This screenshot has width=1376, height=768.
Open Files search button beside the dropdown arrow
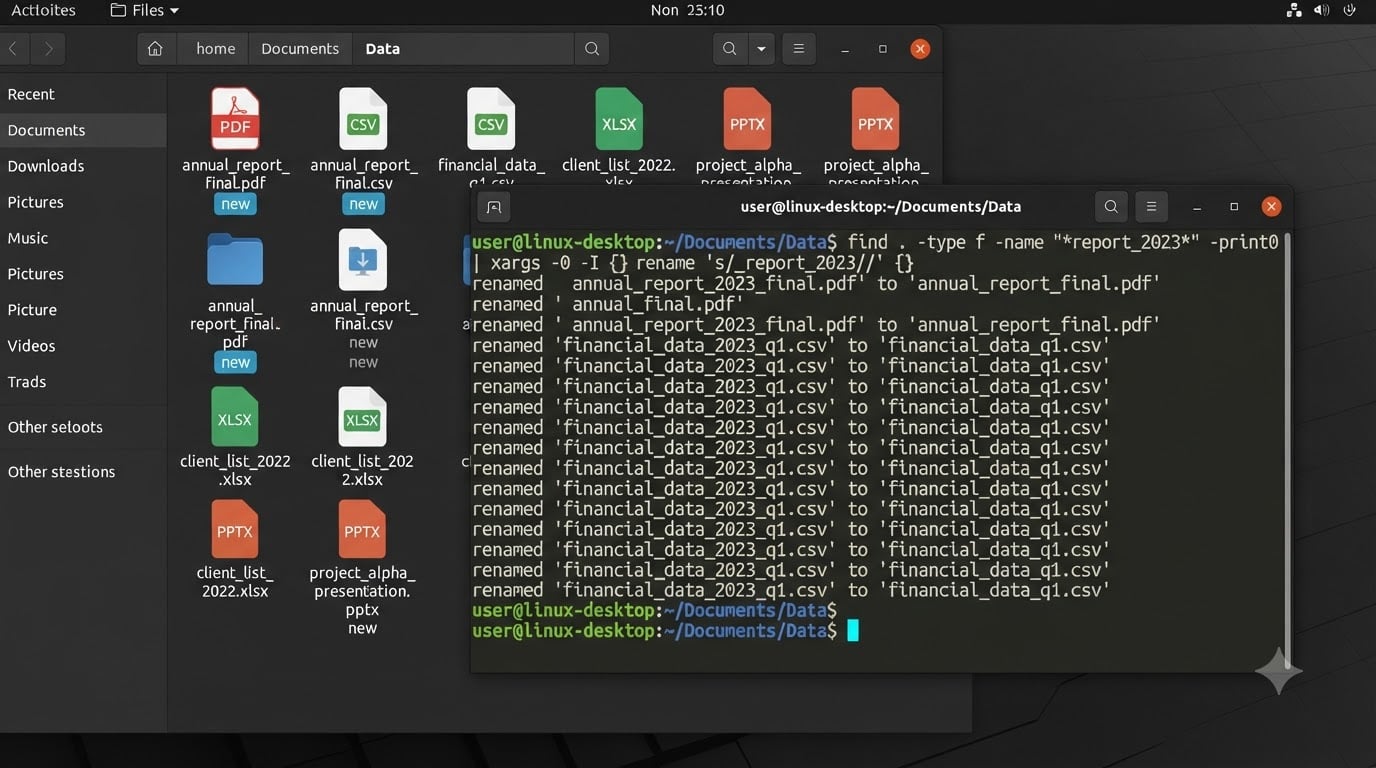(x=730, y=48)
